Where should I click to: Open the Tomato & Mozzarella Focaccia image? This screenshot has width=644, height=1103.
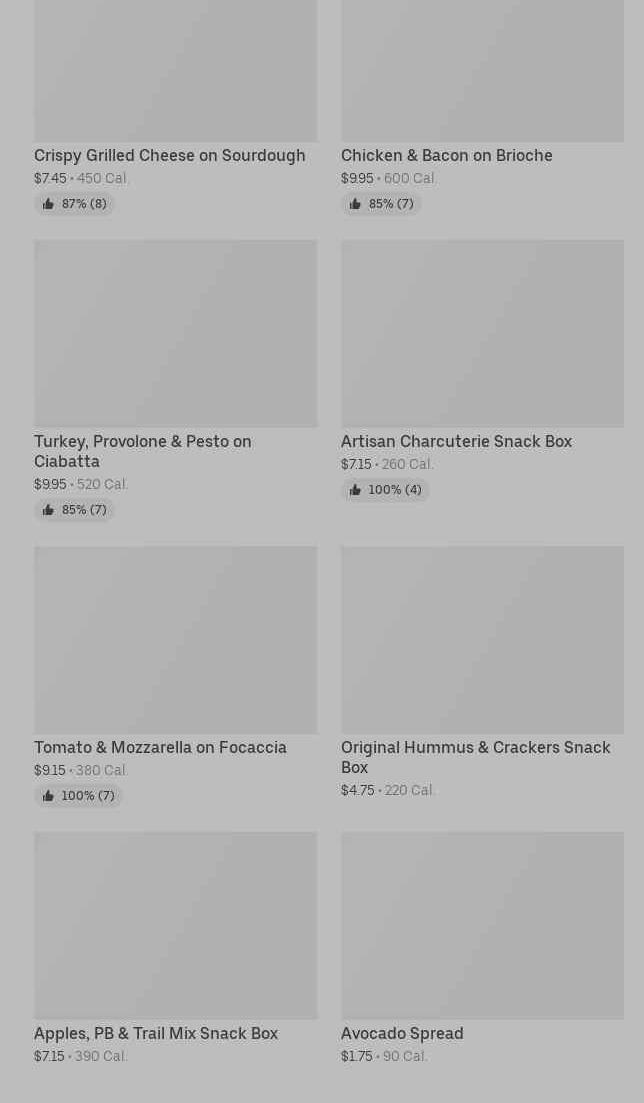pyautogui.click(x=175, y=639)
